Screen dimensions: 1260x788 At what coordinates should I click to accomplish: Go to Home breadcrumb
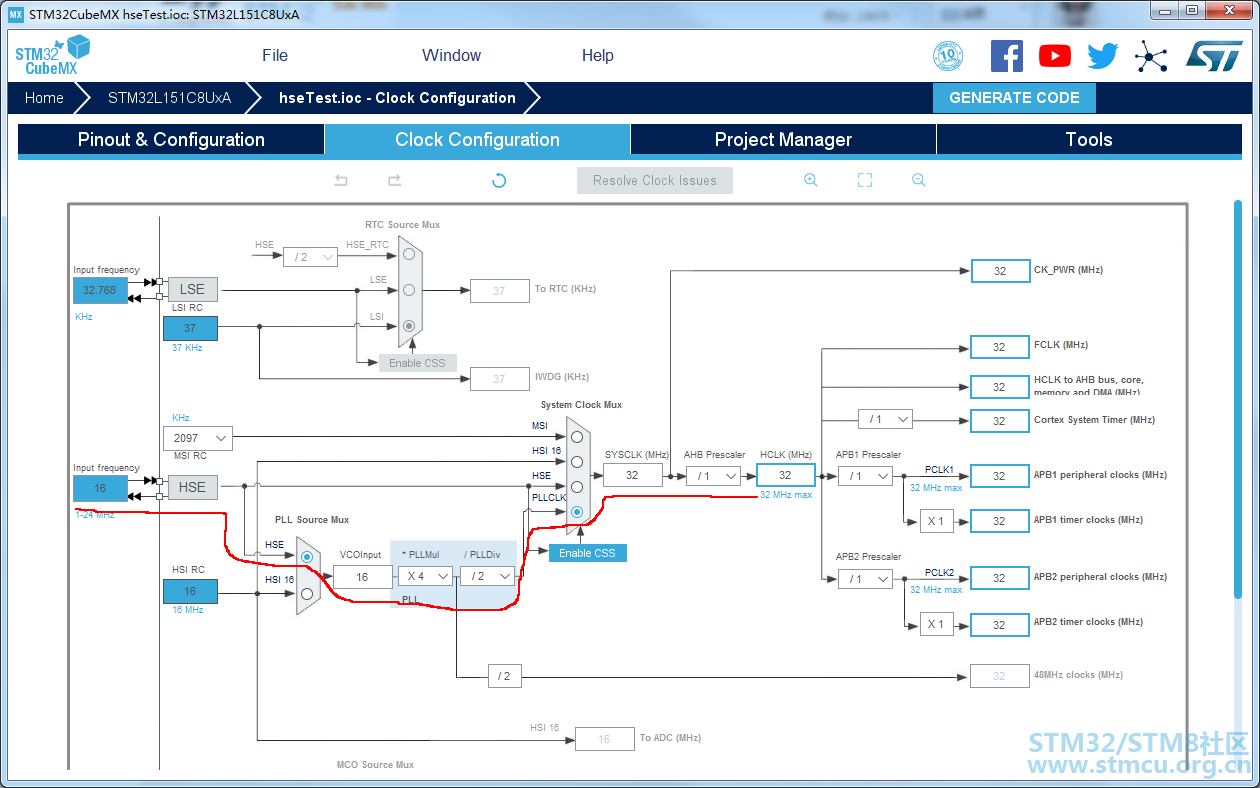(x=44, y=98)
